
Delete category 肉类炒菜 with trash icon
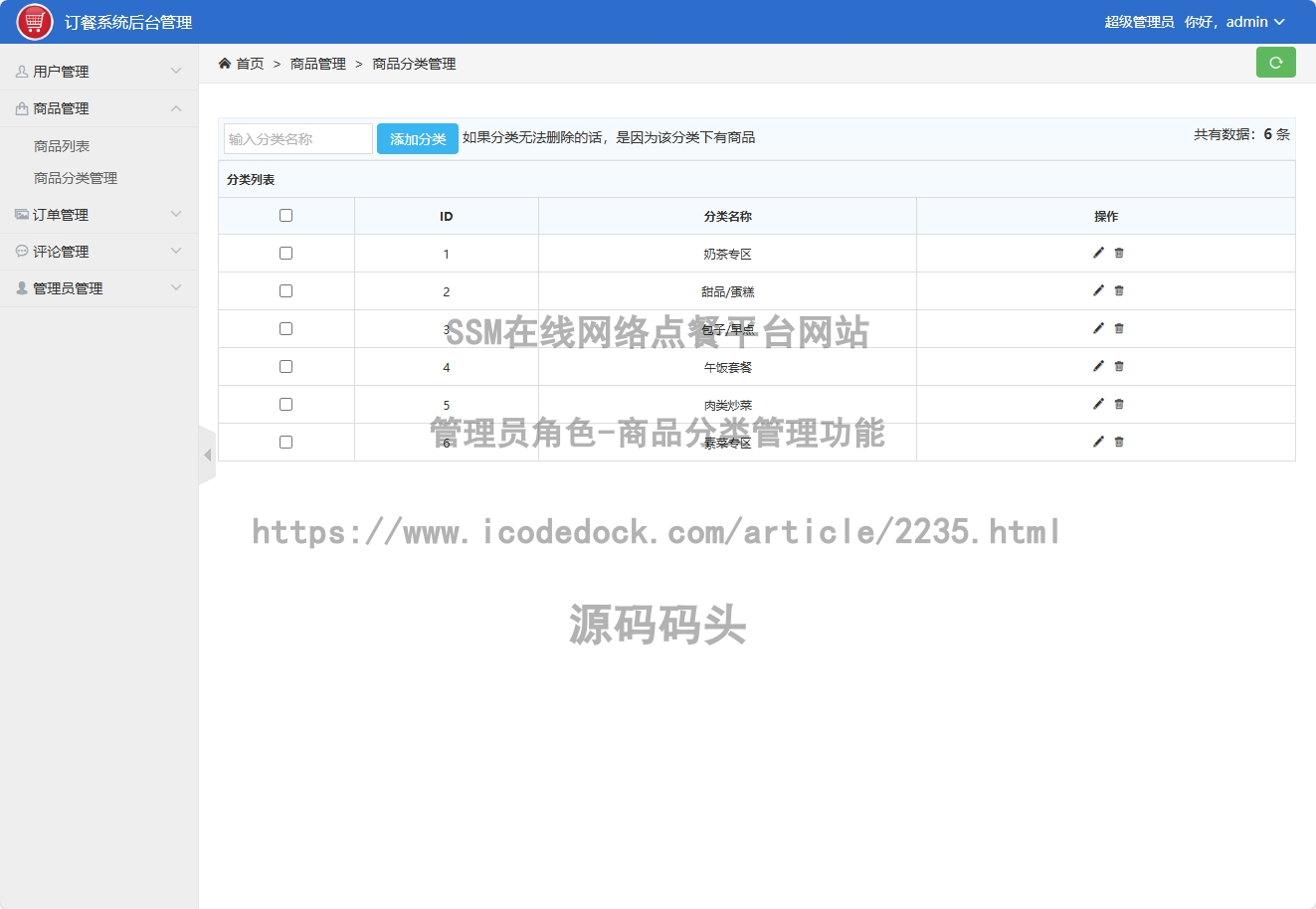1119,404
